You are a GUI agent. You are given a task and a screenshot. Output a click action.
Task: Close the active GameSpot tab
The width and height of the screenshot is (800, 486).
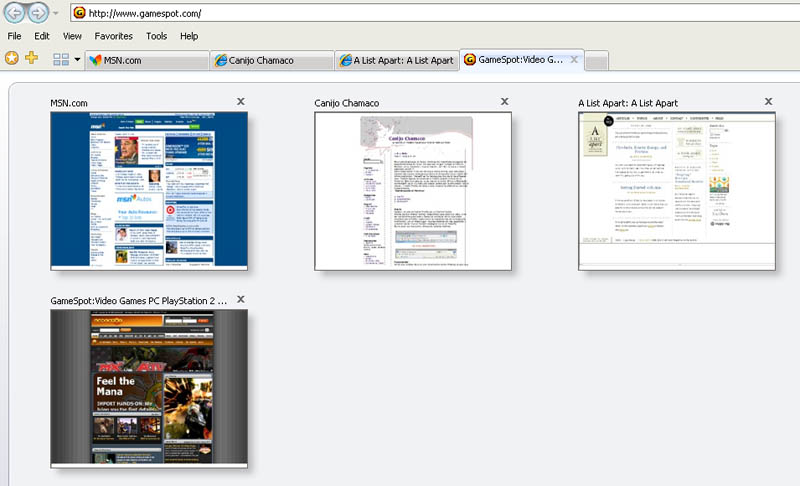(x=573, y=60)
